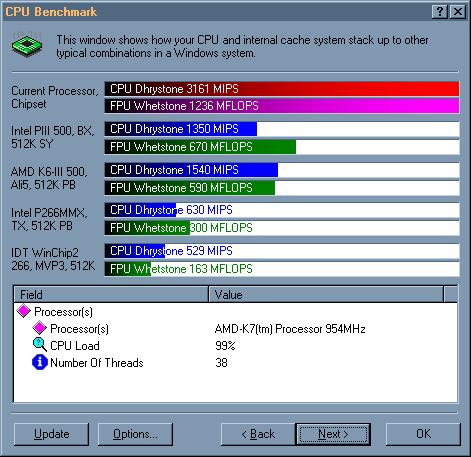Select the Number Of Threads row label

click(x=97, y=363)
